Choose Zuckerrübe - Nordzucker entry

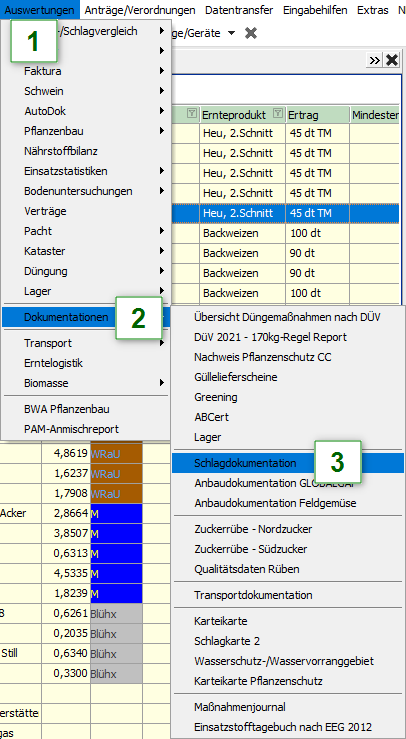pyautogui.click(x=288, y=529)
